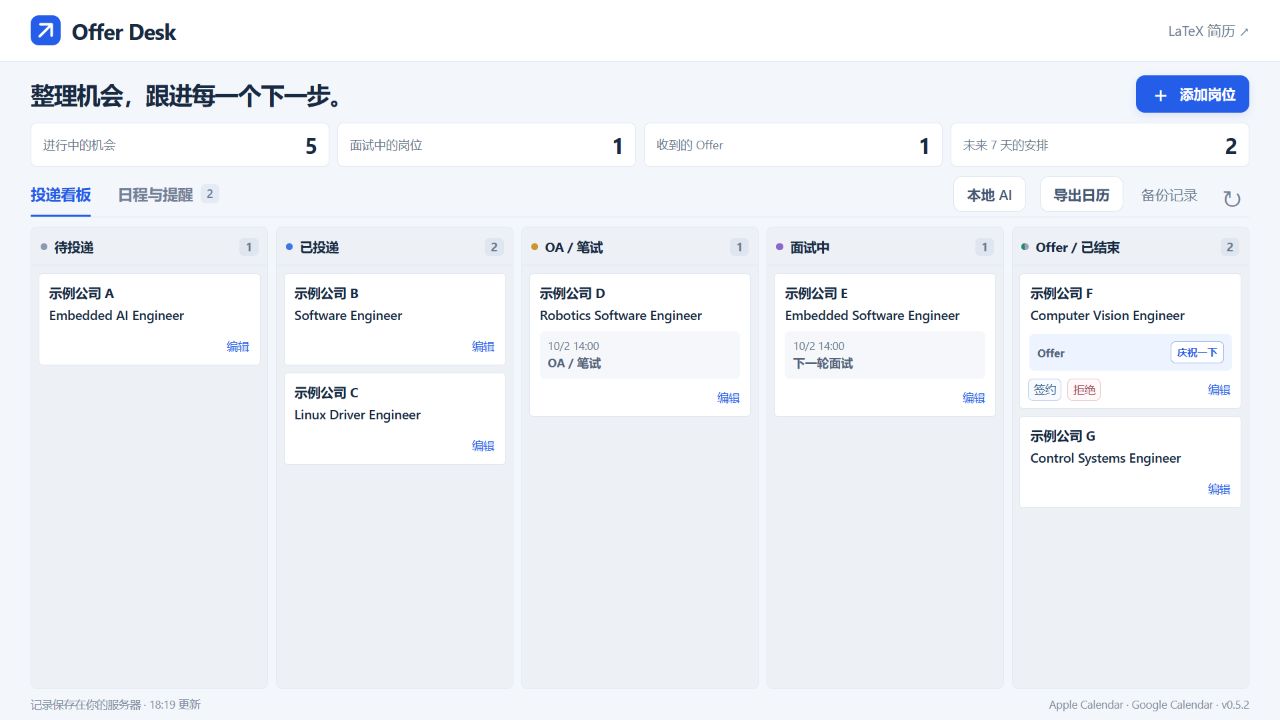The width and height of the screenshot is (1280, 720).
Task: Click the 导出日历 button
Action: coord(1081,195)
